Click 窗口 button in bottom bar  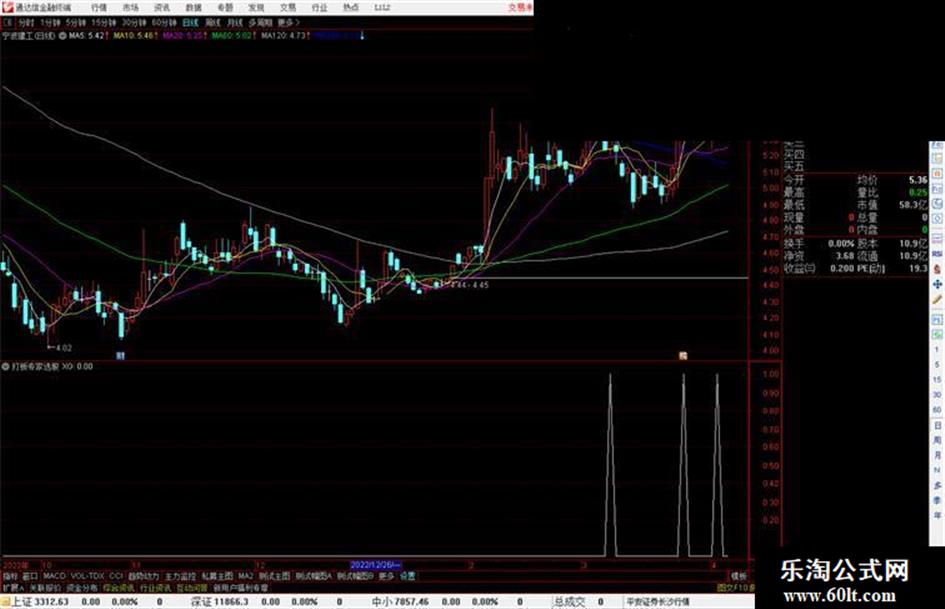[30, 576]
